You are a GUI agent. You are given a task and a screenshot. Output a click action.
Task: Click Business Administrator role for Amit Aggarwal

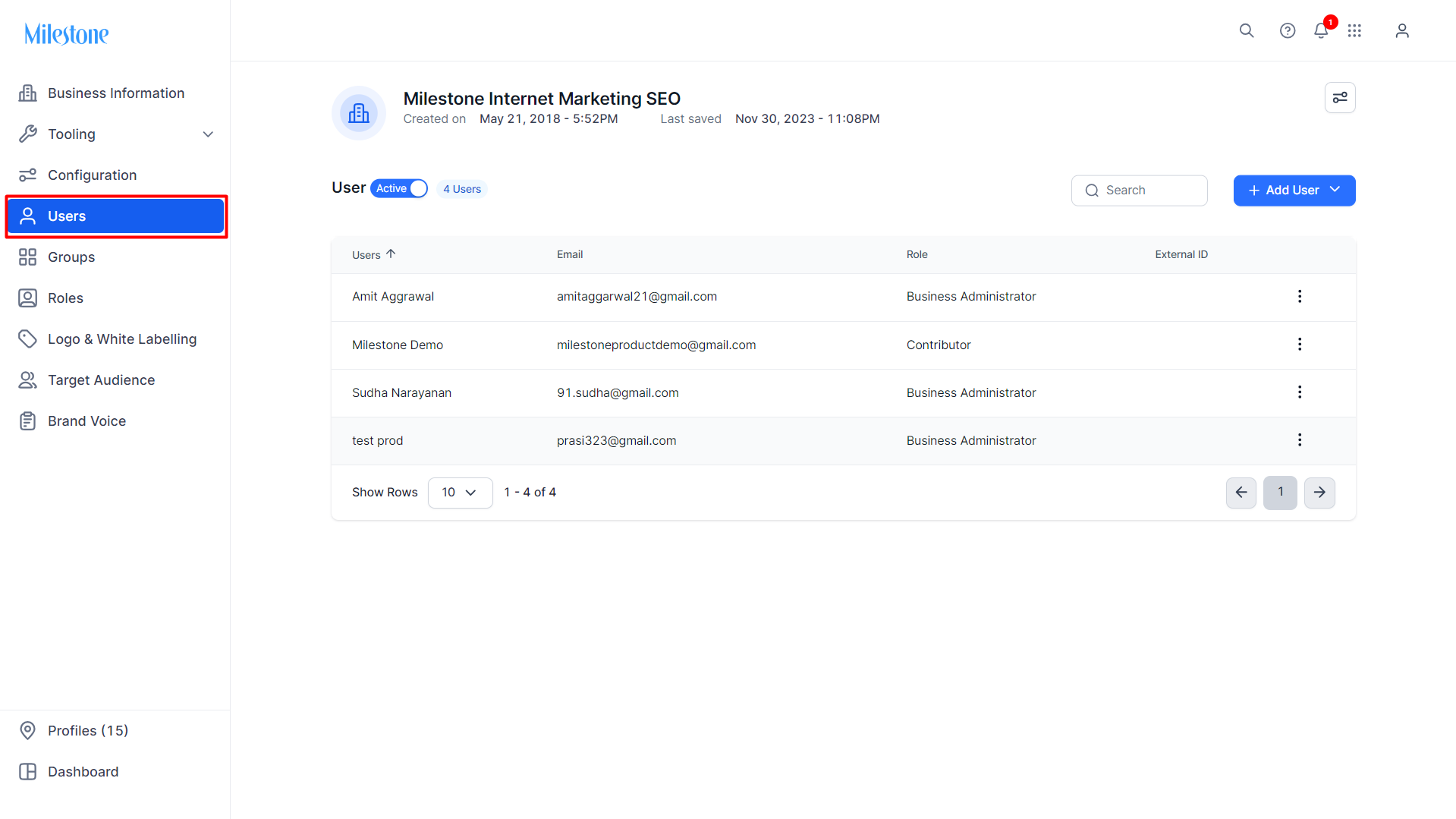coord(971,297)
